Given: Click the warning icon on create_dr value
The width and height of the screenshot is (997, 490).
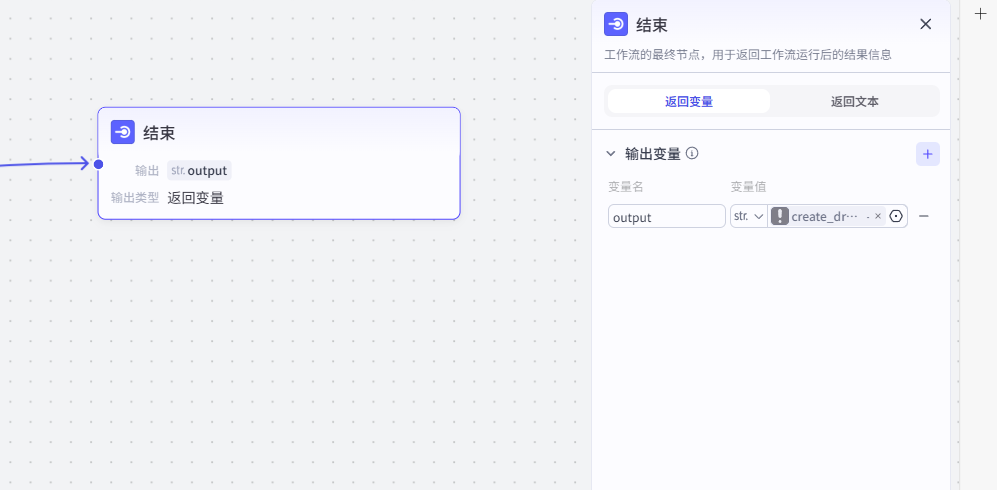Looking at the screenshot, I should pyautogui.click(x=780, y=216).
